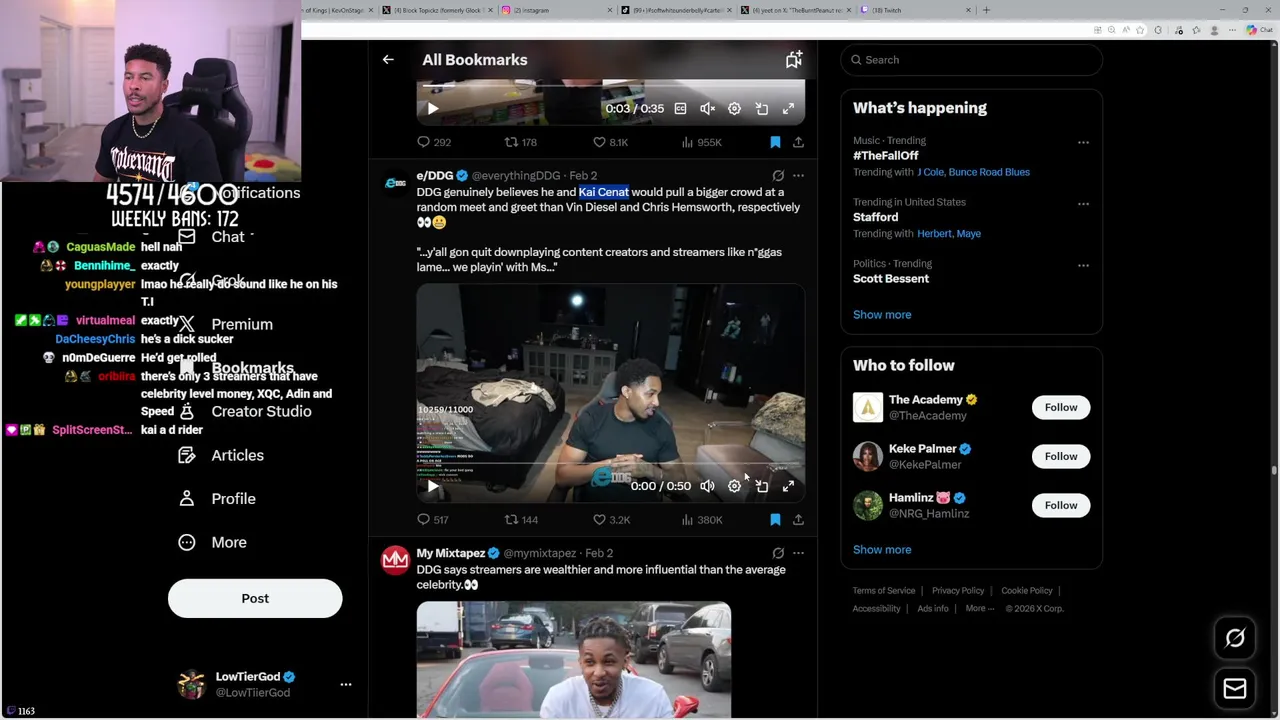The height and width of the screenshot is (720, 1280).
Task: Mute the top video
Action: click(x=707, y=108)
